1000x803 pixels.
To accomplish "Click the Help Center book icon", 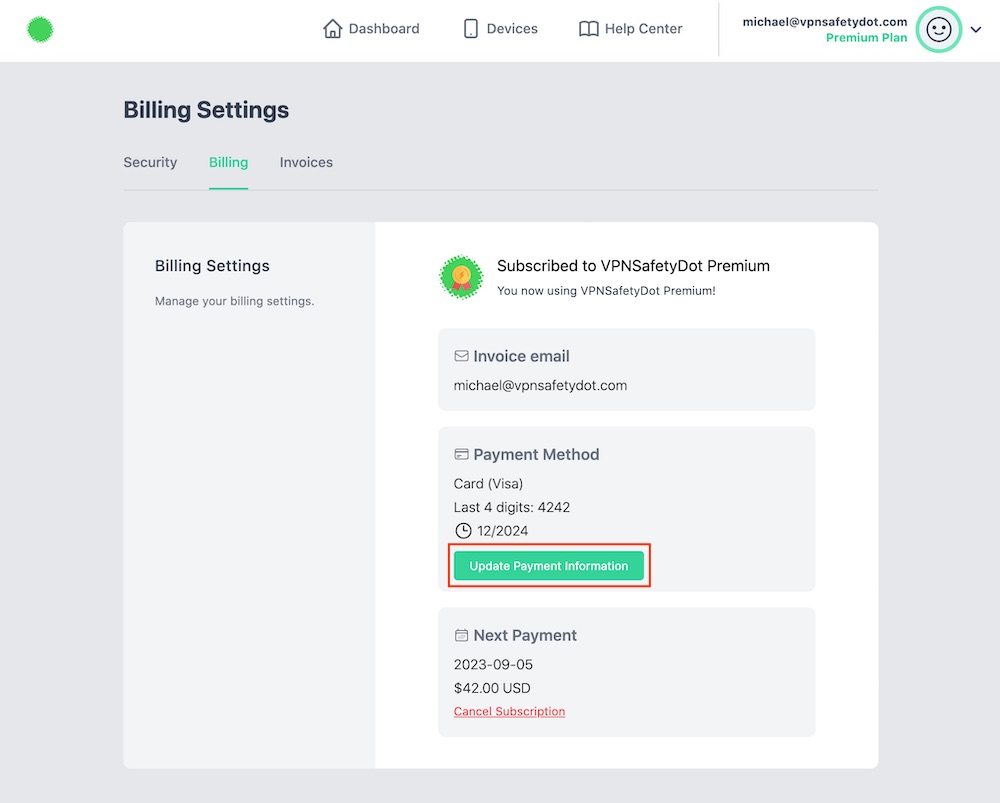I will [589, 29].
